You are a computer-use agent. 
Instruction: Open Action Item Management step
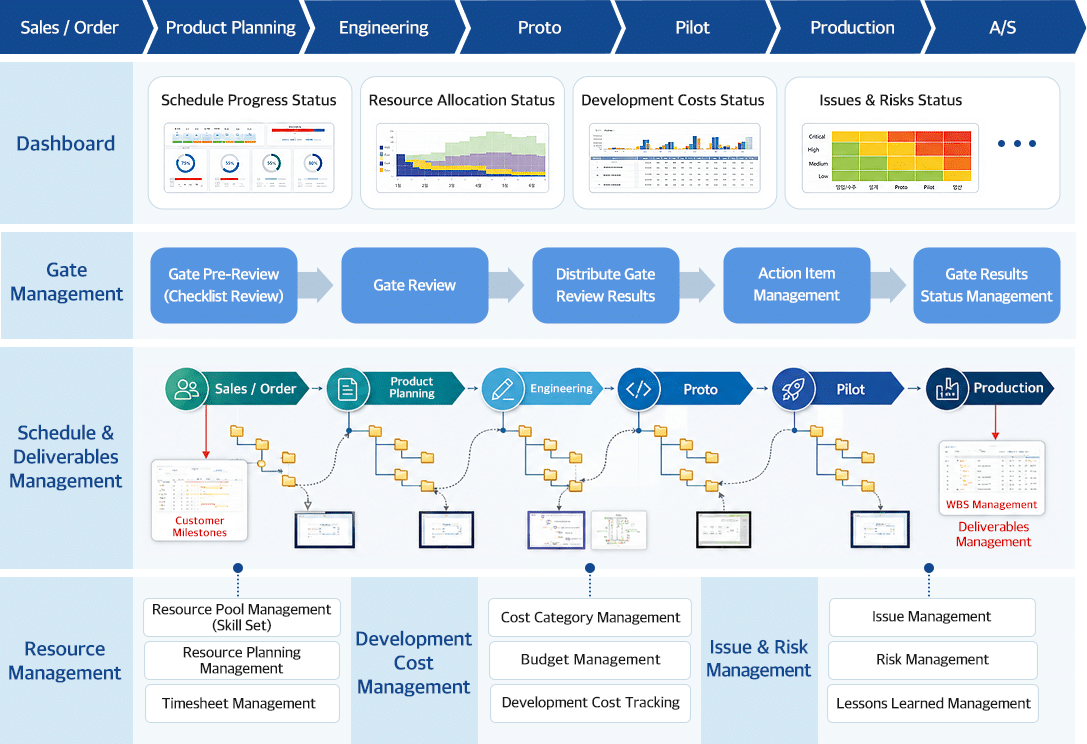pos(797,285)
